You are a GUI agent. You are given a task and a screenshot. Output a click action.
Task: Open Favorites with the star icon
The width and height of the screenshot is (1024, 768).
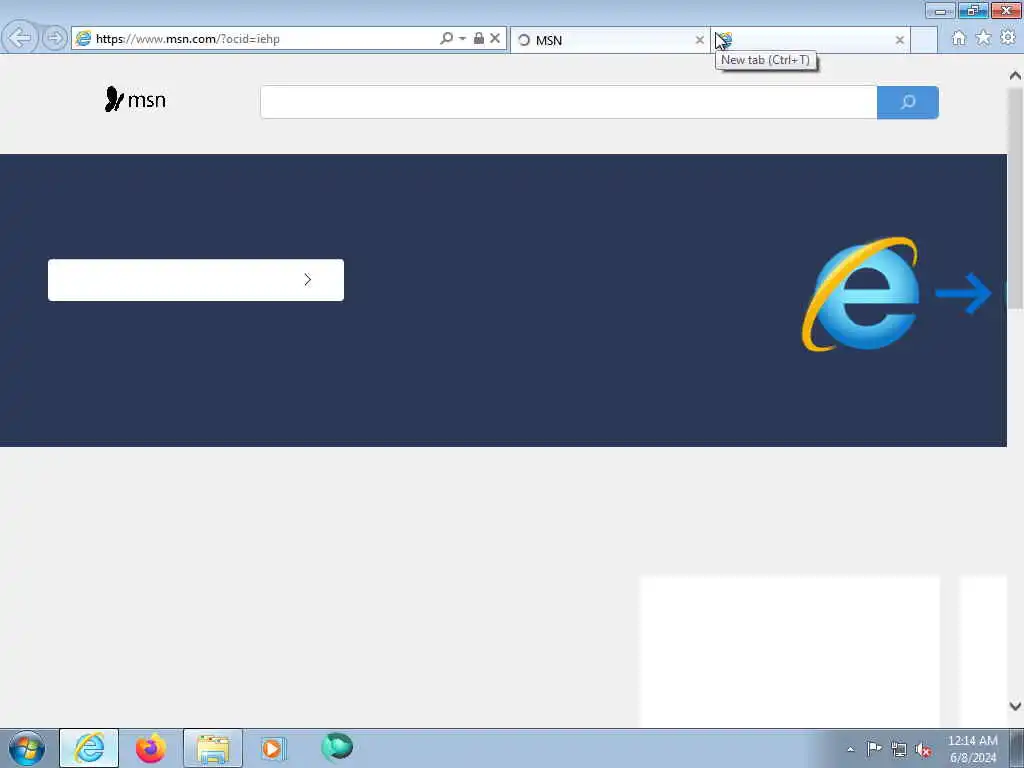point(983,39)
